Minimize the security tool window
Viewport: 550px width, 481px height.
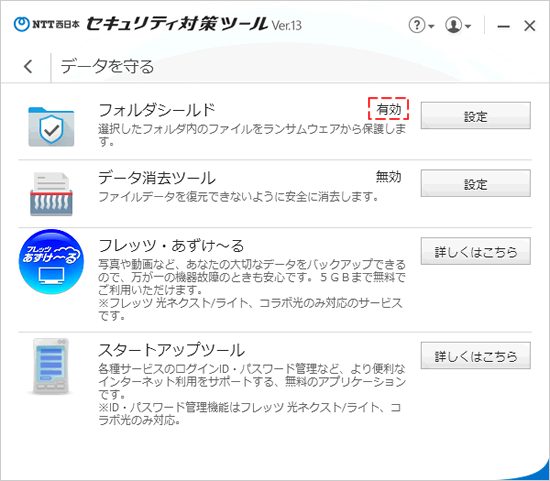point(503,26)
